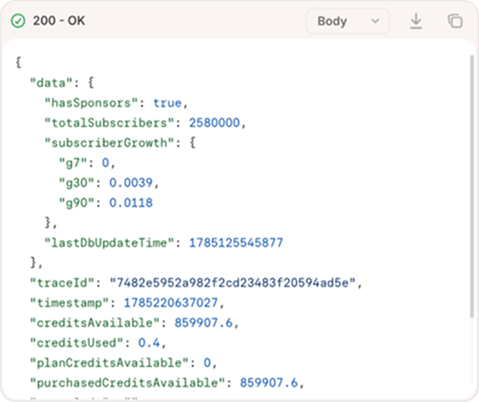The height and width of the screenshot is (402, 479).
Task: Select the value 0.0039
Action: click(x=131, y=183)
